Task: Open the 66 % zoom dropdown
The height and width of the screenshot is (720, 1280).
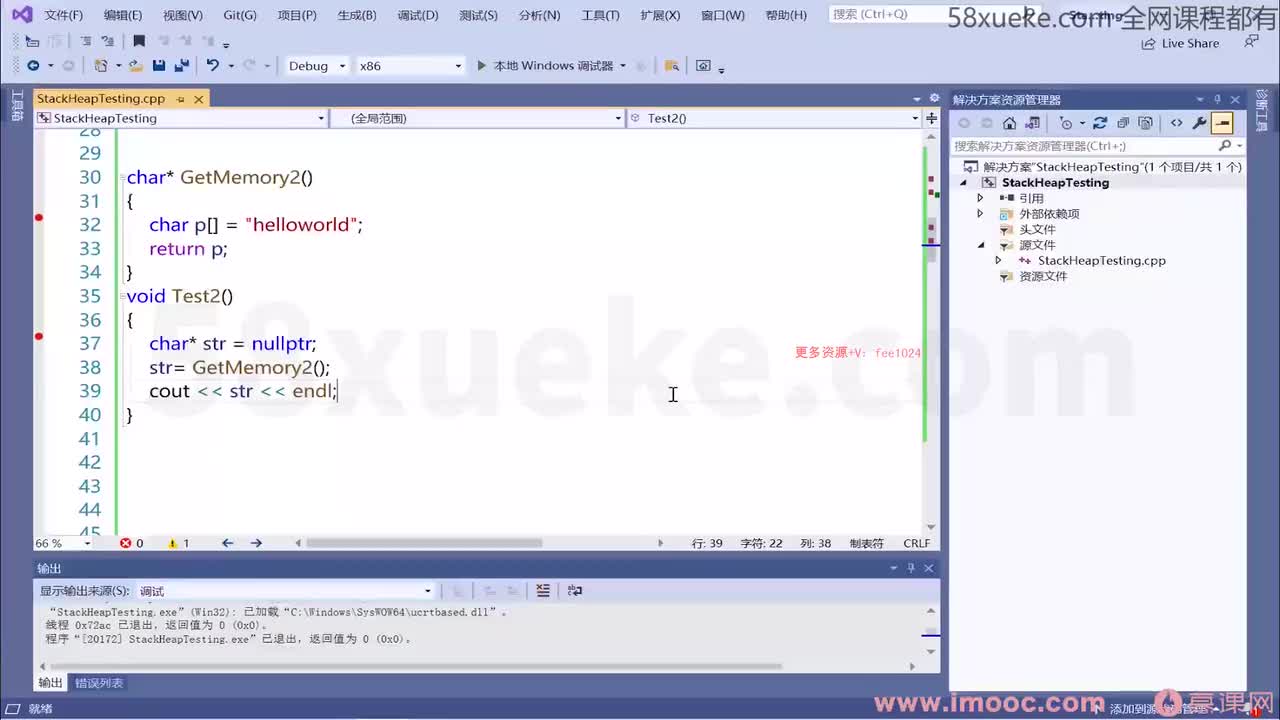Action: click(64, 543)
